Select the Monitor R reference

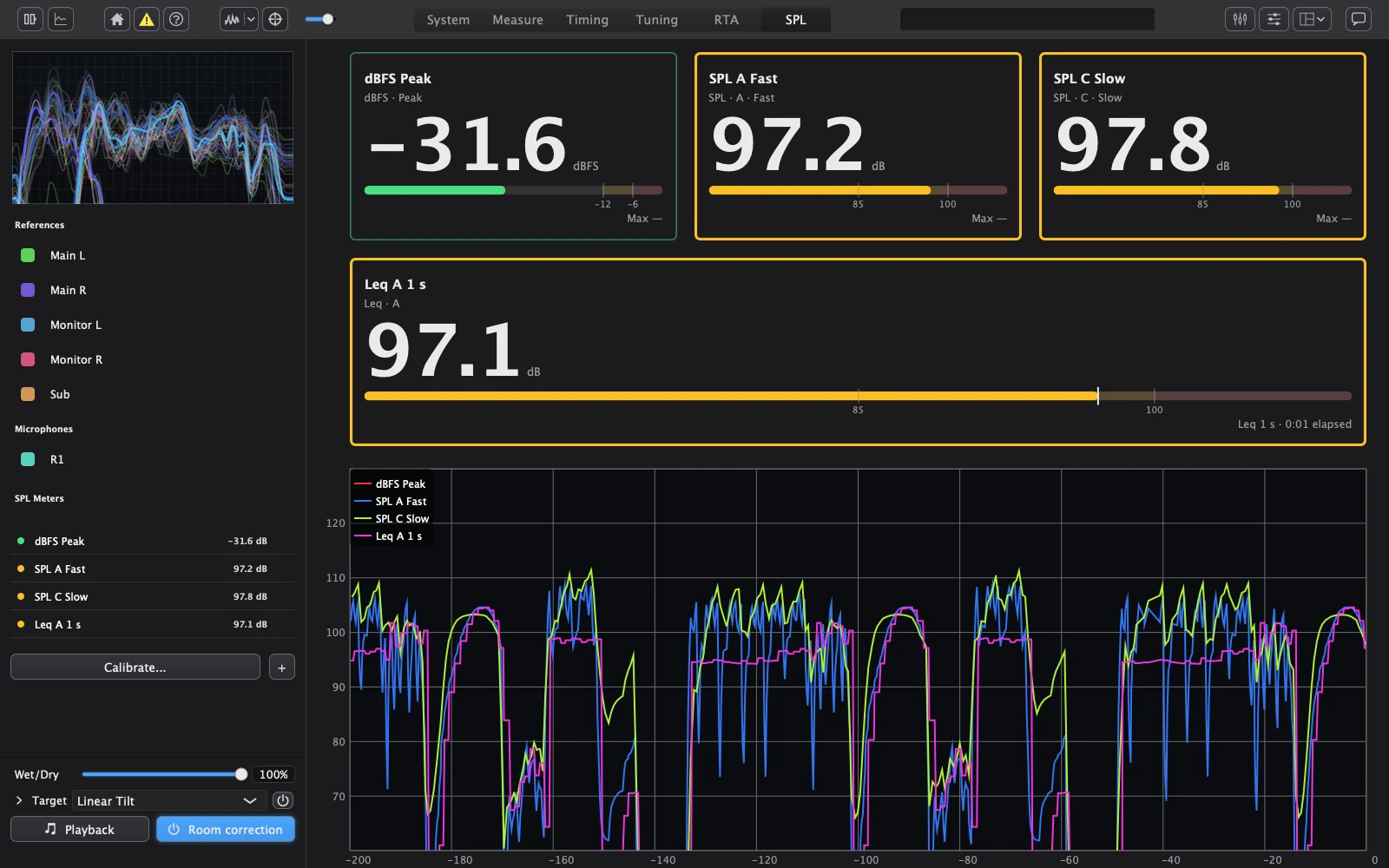76,359
